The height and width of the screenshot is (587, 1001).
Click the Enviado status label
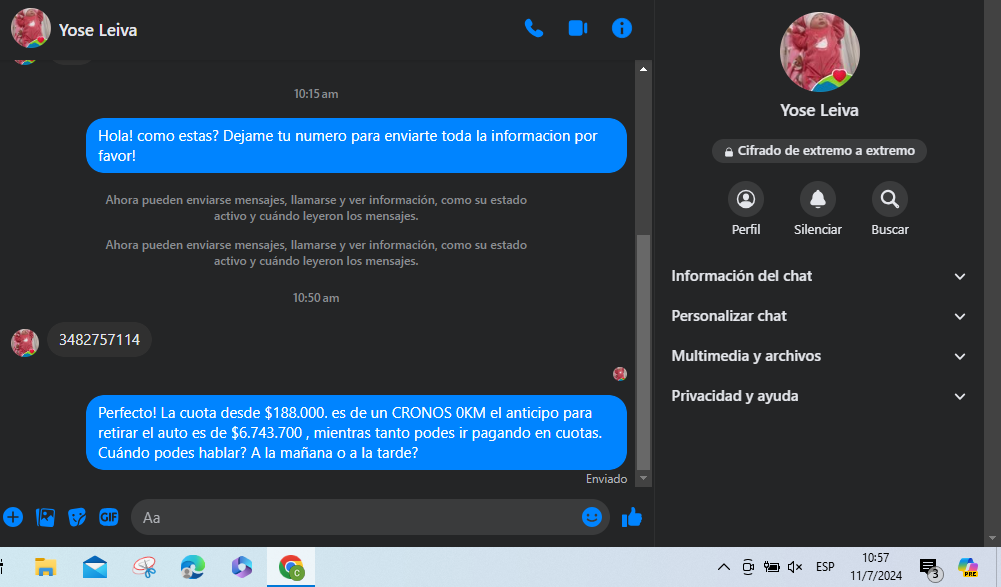pyautogui.click(x=606, y=478)
